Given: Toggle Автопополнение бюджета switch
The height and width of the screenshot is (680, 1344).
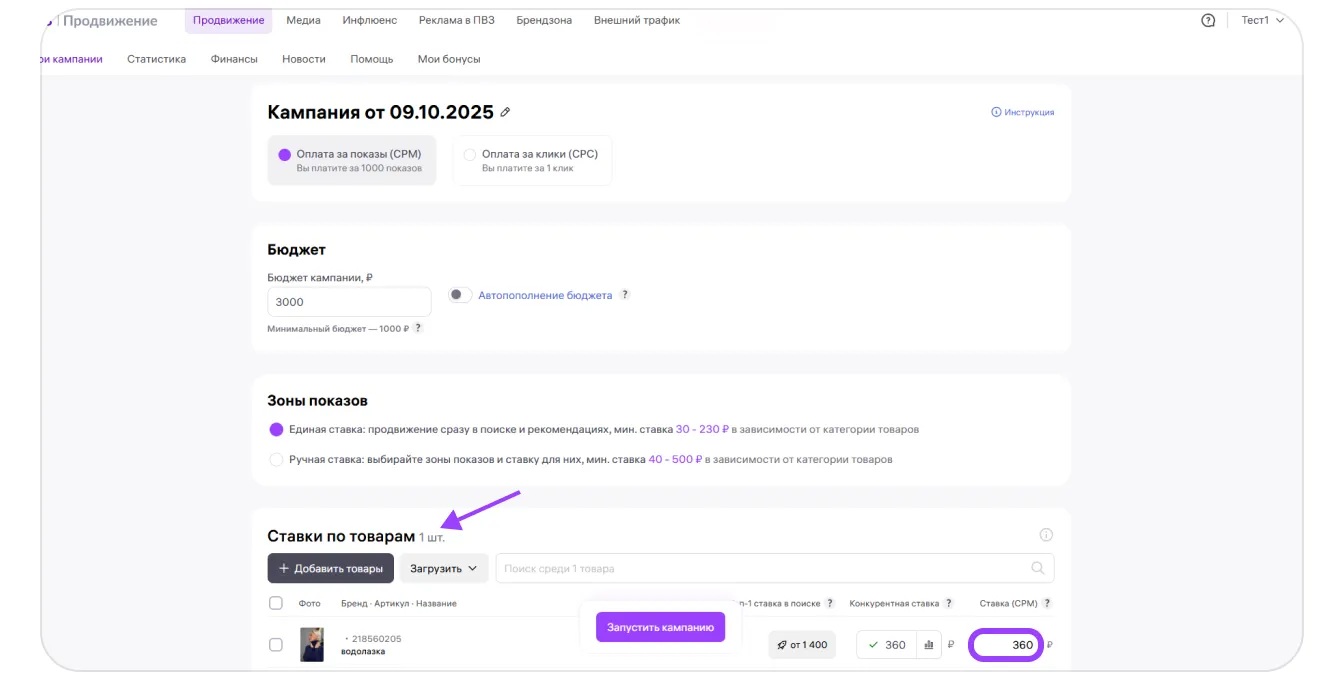Looking at the screenshot, I should pyautogui.click(x=459, y=295).
